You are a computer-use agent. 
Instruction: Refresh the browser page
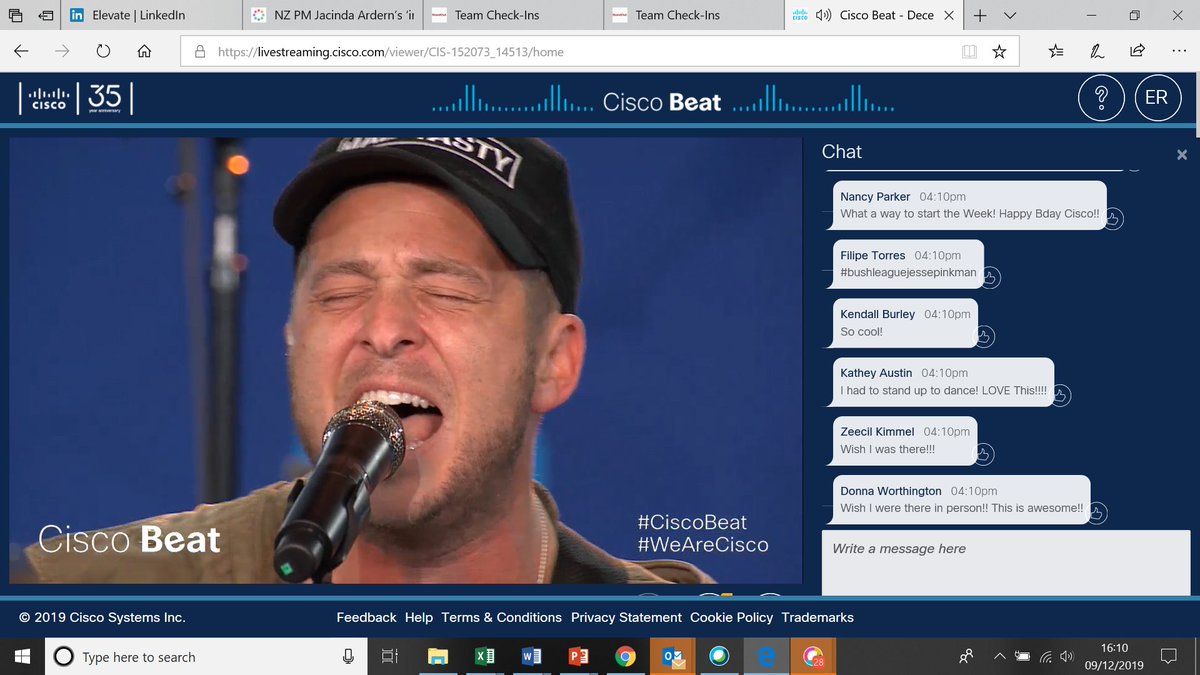[103, 51]
